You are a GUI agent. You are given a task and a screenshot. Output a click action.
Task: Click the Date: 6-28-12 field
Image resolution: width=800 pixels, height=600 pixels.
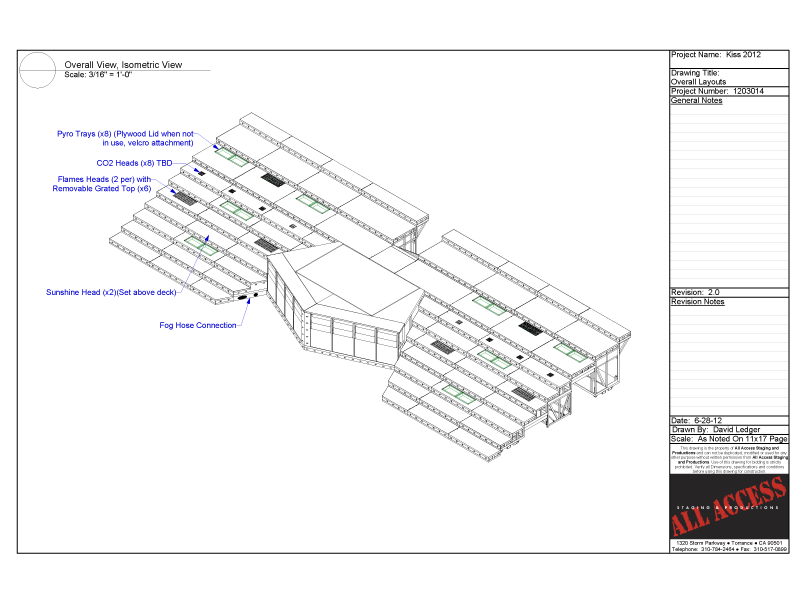(x=698, y=419)
